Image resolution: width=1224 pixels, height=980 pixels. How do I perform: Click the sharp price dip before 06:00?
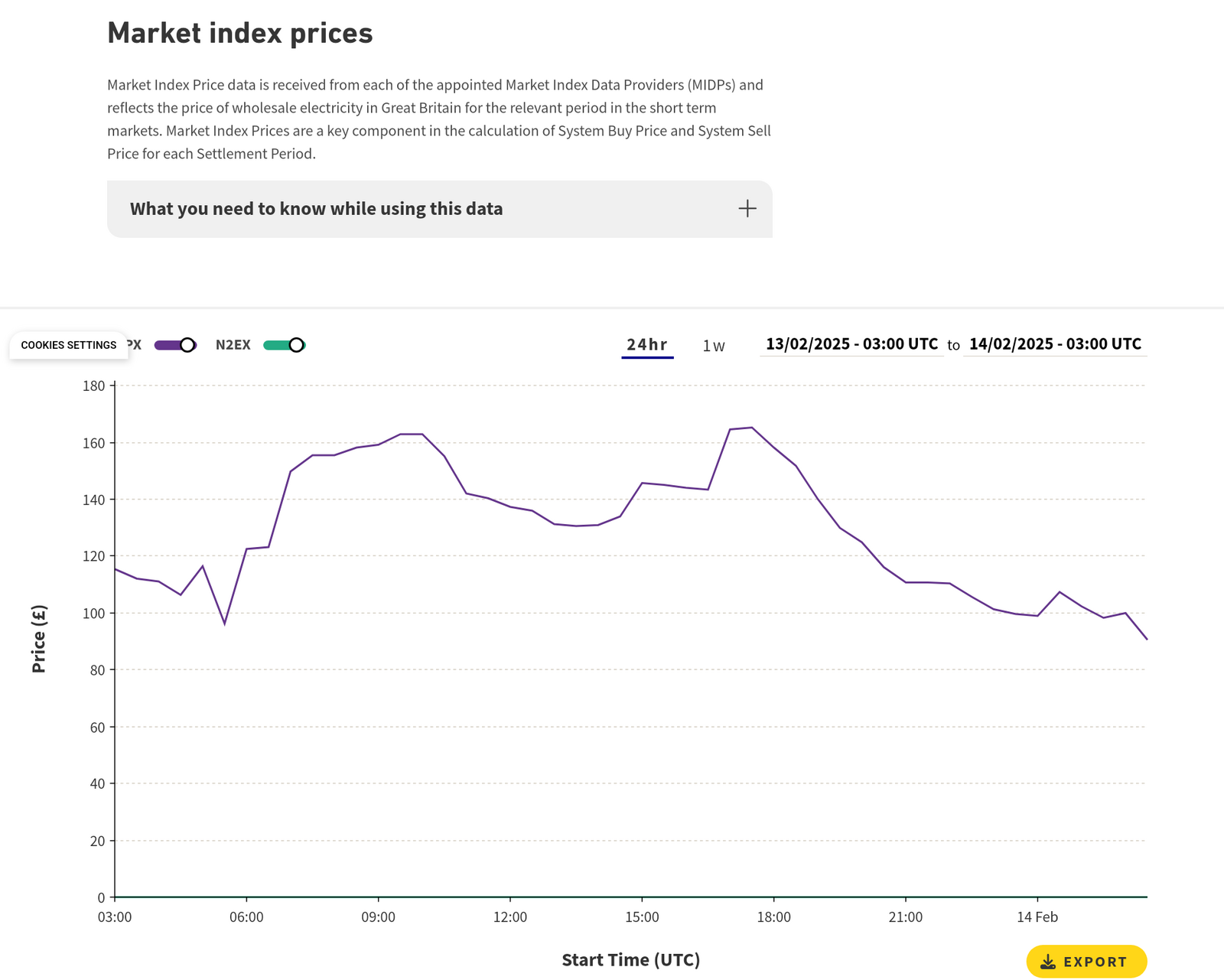pyautogui.click(x=224, y=623)
